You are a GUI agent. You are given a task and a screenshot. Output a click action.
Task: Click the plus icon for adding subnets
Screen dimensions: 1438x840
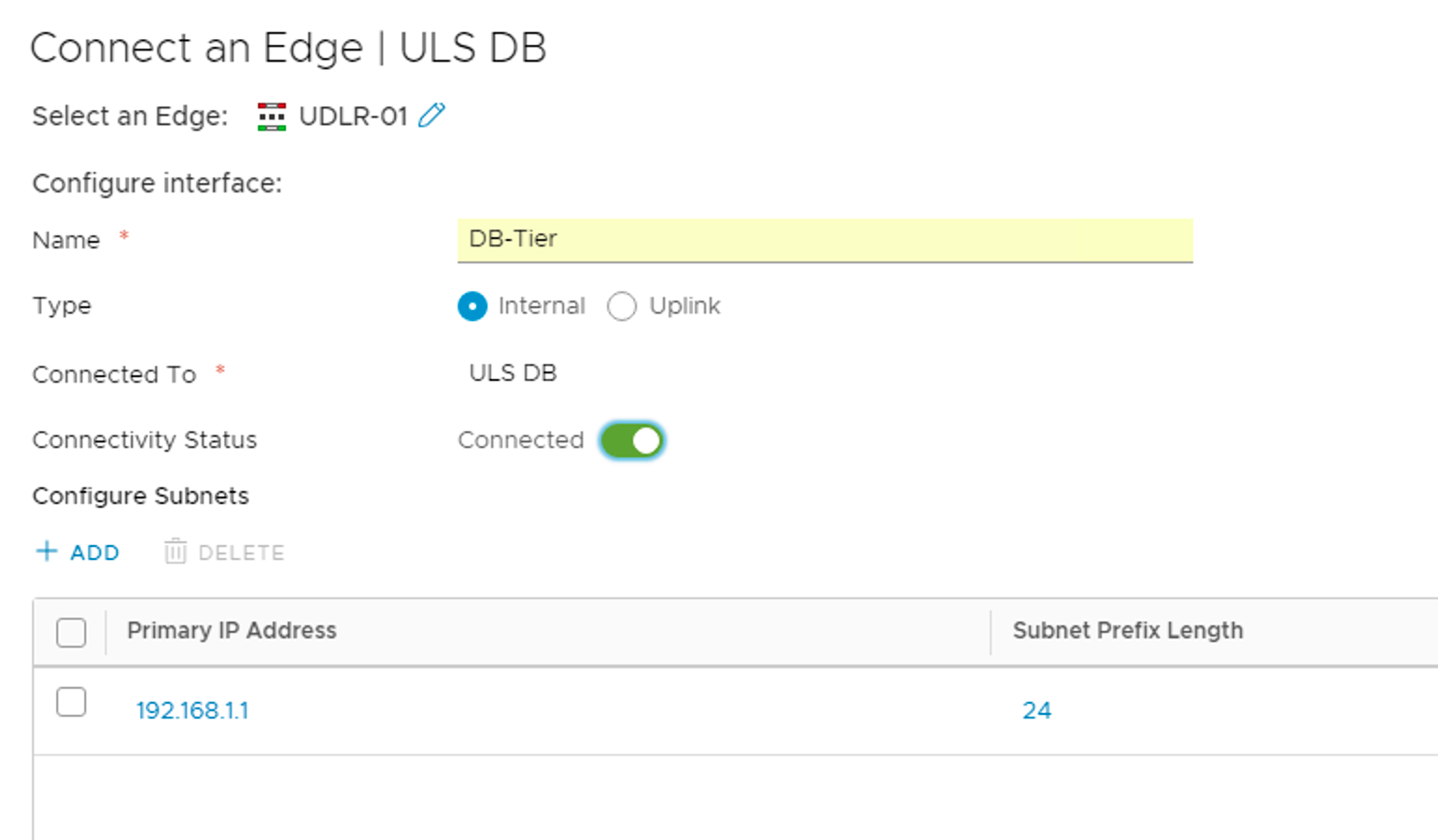pos(47,551)
